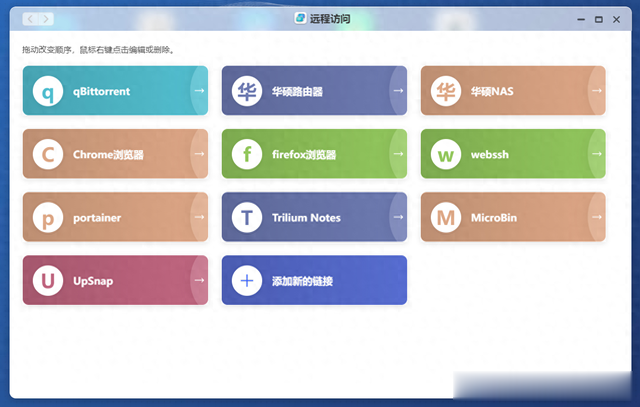Go forward with the right chevron
This screenshot has width=640, height=407.
coord(46,19)
